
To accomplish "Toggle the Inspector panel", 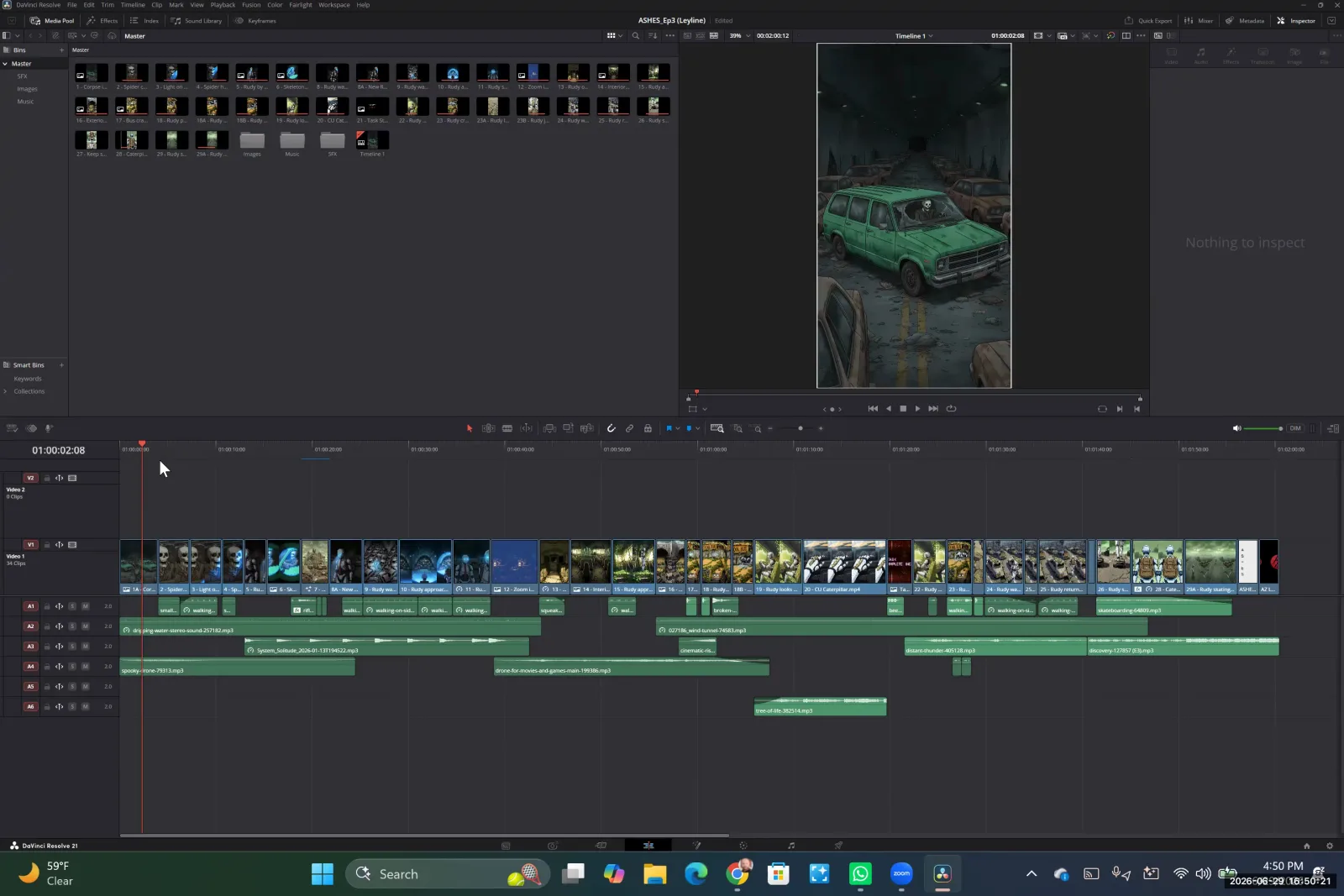I will (x=1296, y=21).
